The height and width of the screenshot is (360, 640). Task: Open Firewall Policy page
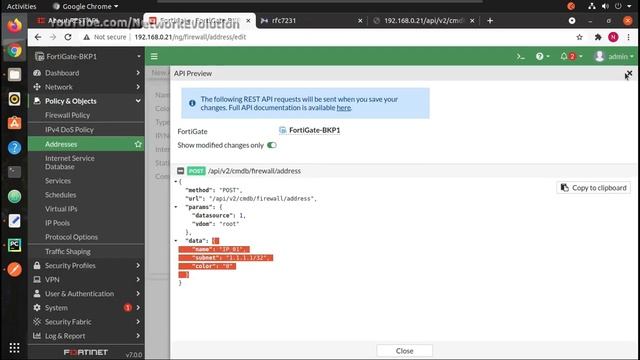pos(67,115)
